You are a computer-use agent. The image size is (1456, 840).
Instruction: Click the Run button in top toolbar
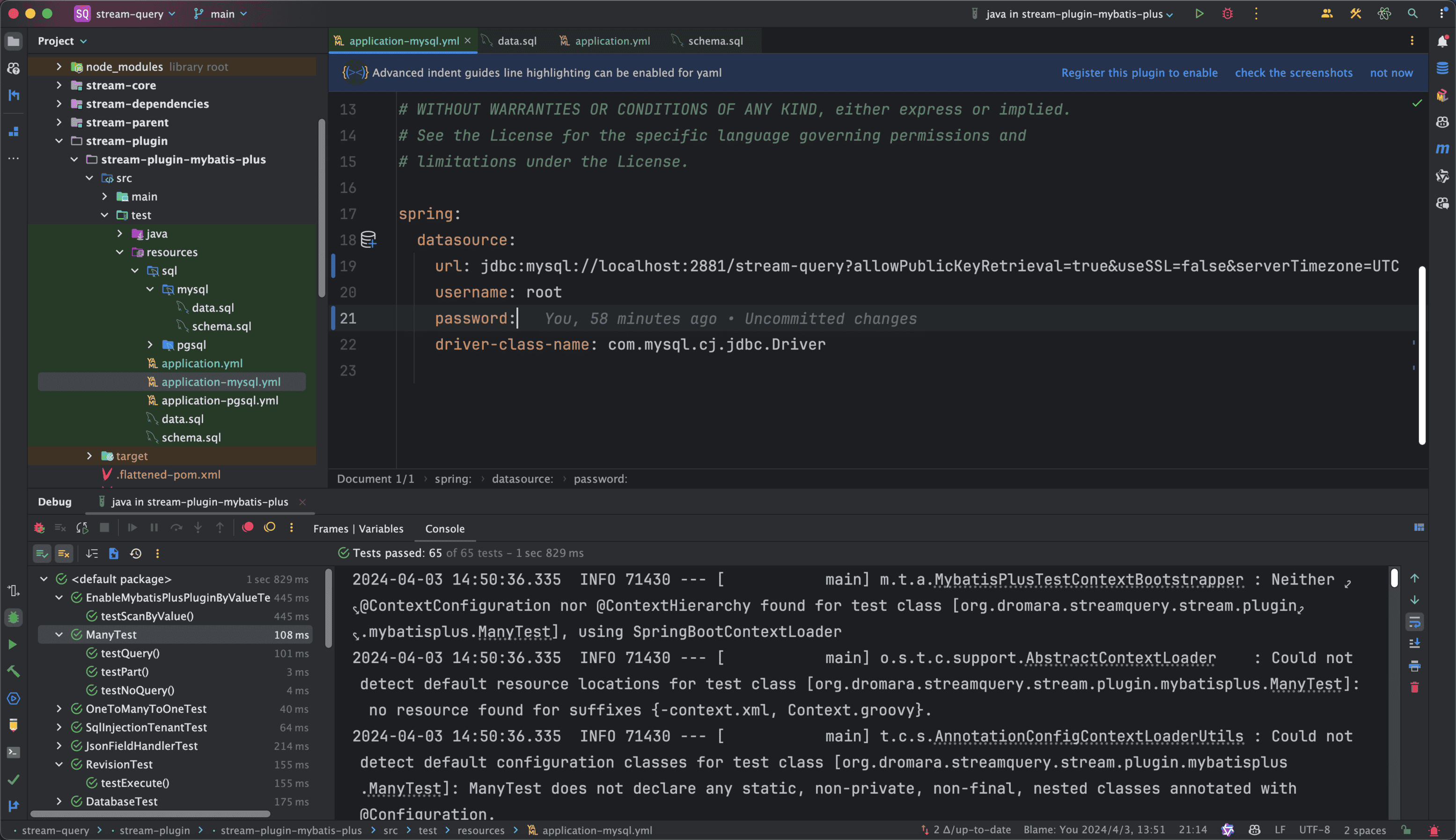coord(1199,14)
